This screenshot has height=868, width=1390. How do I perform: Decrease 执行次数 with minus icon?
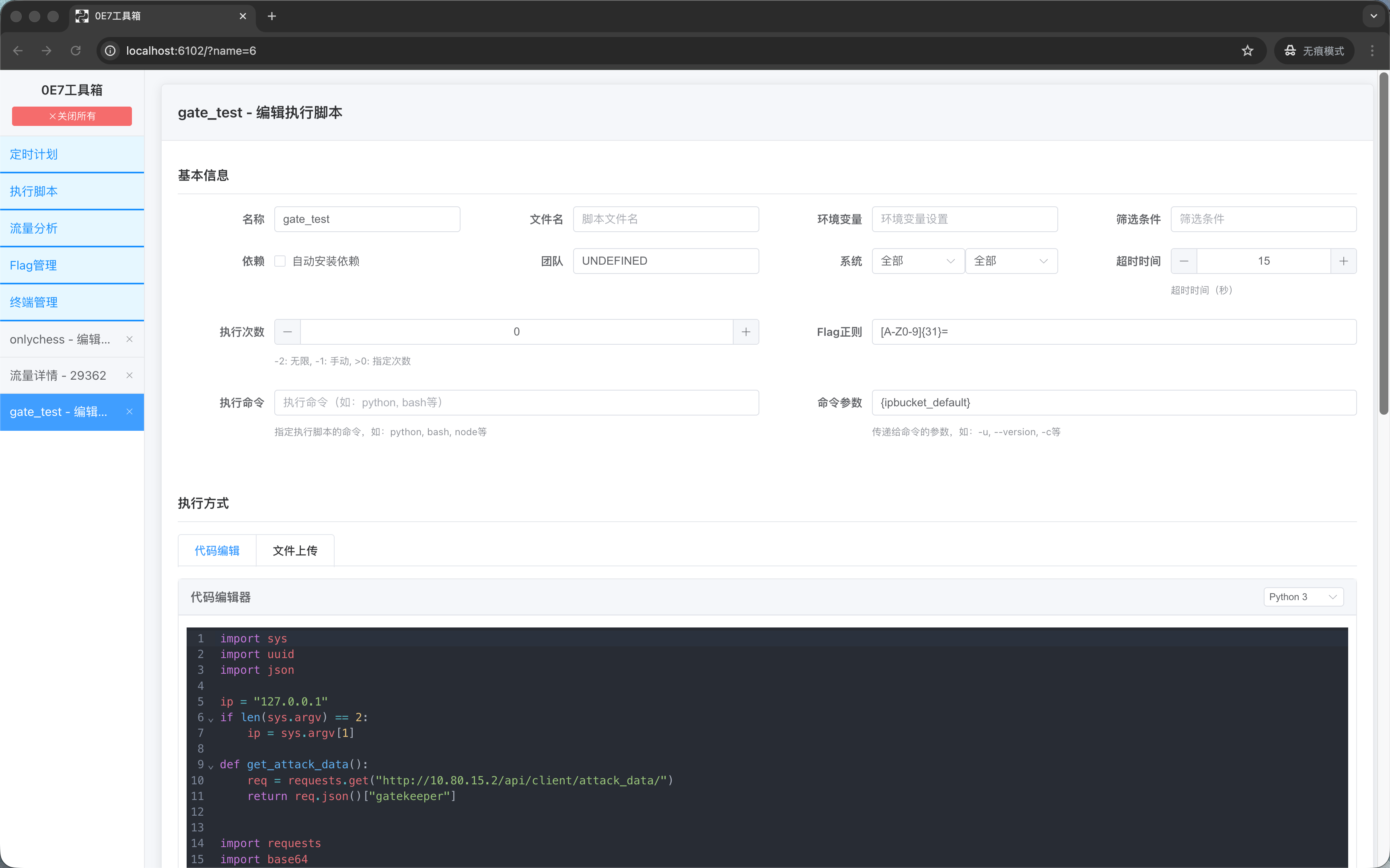[x=288, y=332]
